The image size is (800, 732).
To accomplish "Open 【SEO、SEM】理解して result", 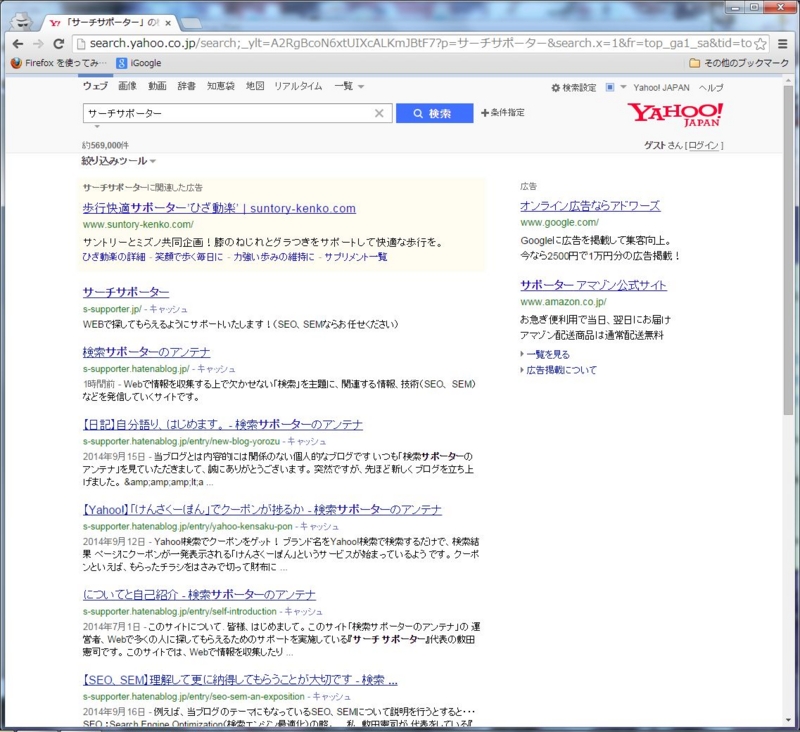I will [240, 680].
